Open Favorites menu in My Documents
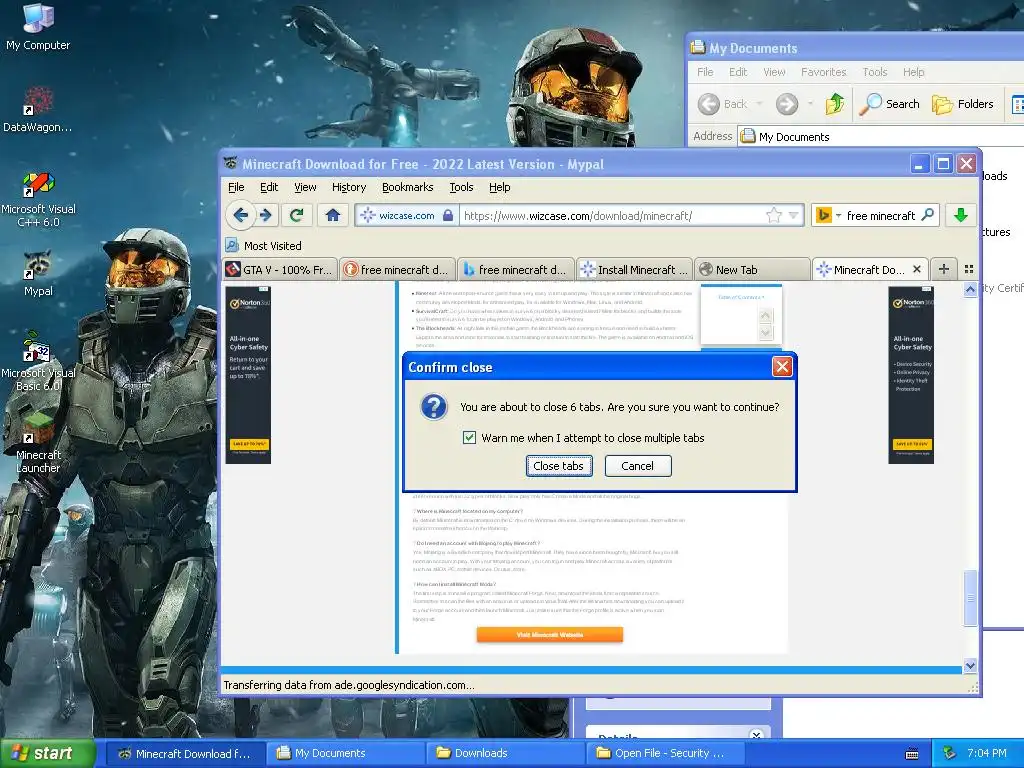 point(823,72)
